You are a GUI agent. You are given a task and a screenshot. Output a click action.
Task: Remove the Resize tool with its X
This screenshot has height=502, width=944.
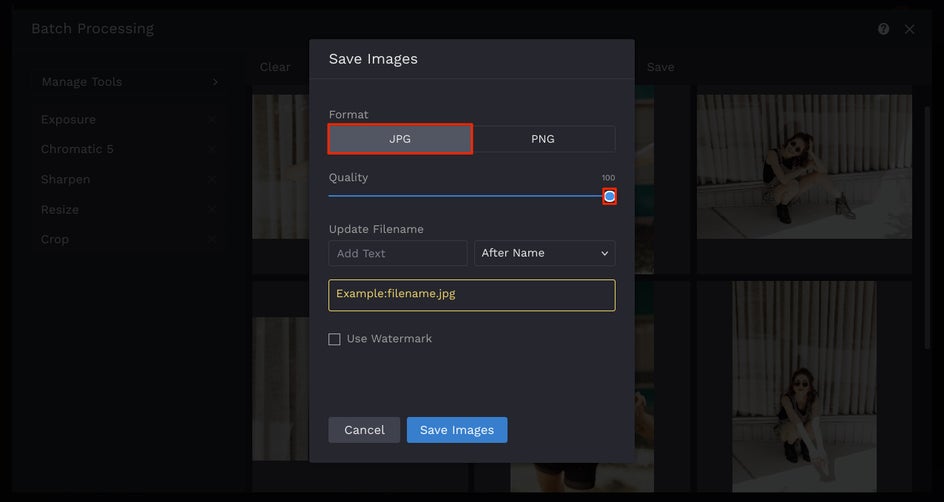(x=212, y=209)
